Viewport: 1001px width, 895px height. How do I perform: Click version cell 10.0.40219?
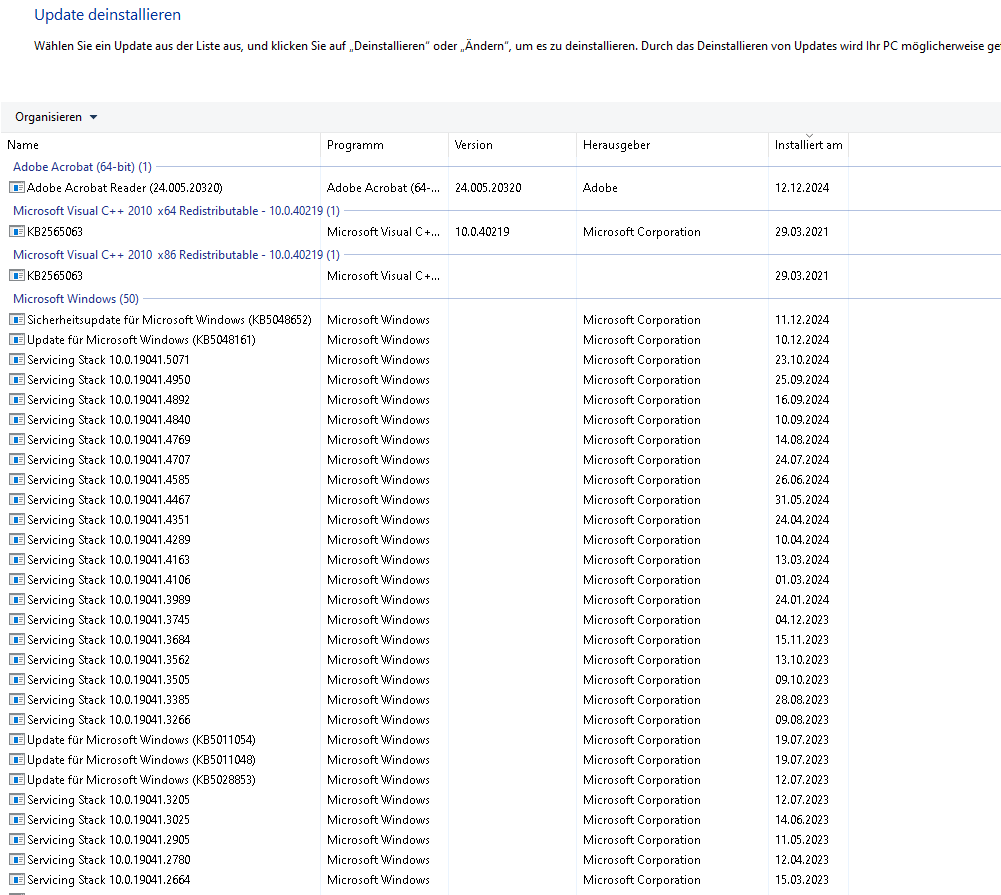482,232
